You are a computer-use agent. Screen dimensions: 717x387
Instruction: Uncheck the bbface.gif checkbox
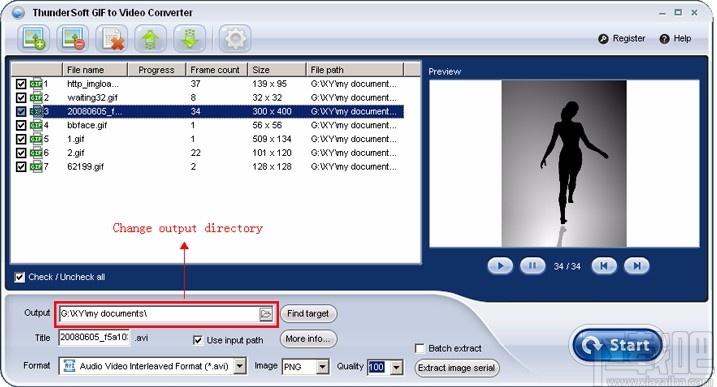21,125
